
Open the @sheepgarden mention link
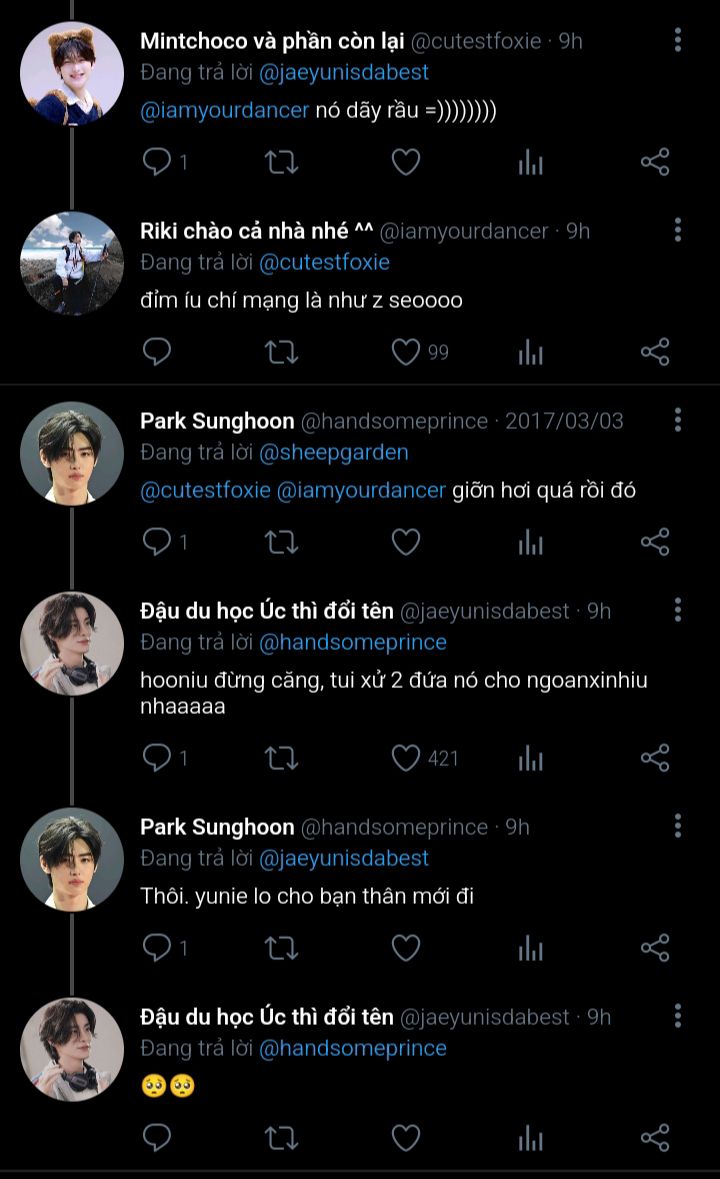[x=334, y=452]
